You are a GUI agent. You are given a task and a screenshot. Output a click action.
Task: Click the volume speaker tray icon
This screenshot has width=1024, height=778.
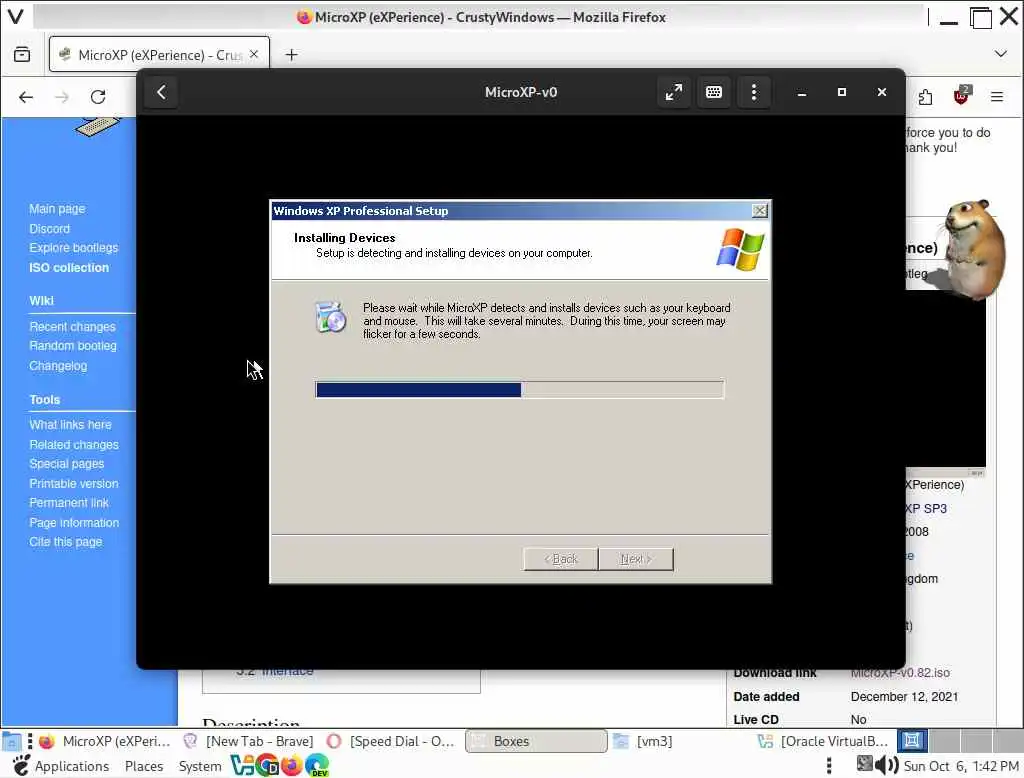pos(886,765)
